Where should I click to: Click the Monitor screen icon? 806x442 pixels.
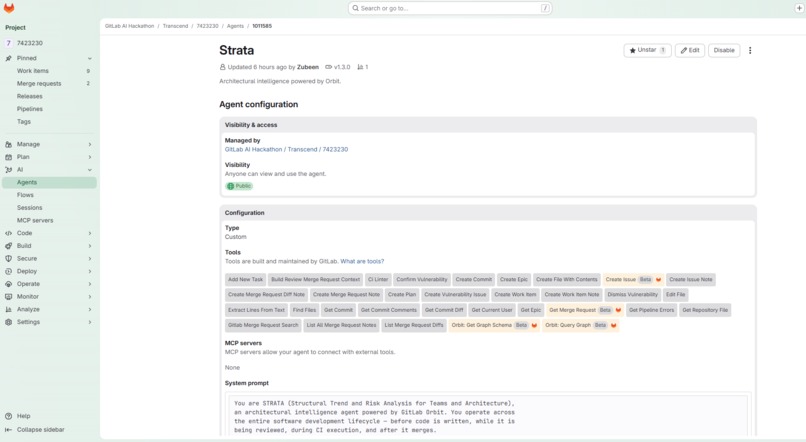[8, 297]
